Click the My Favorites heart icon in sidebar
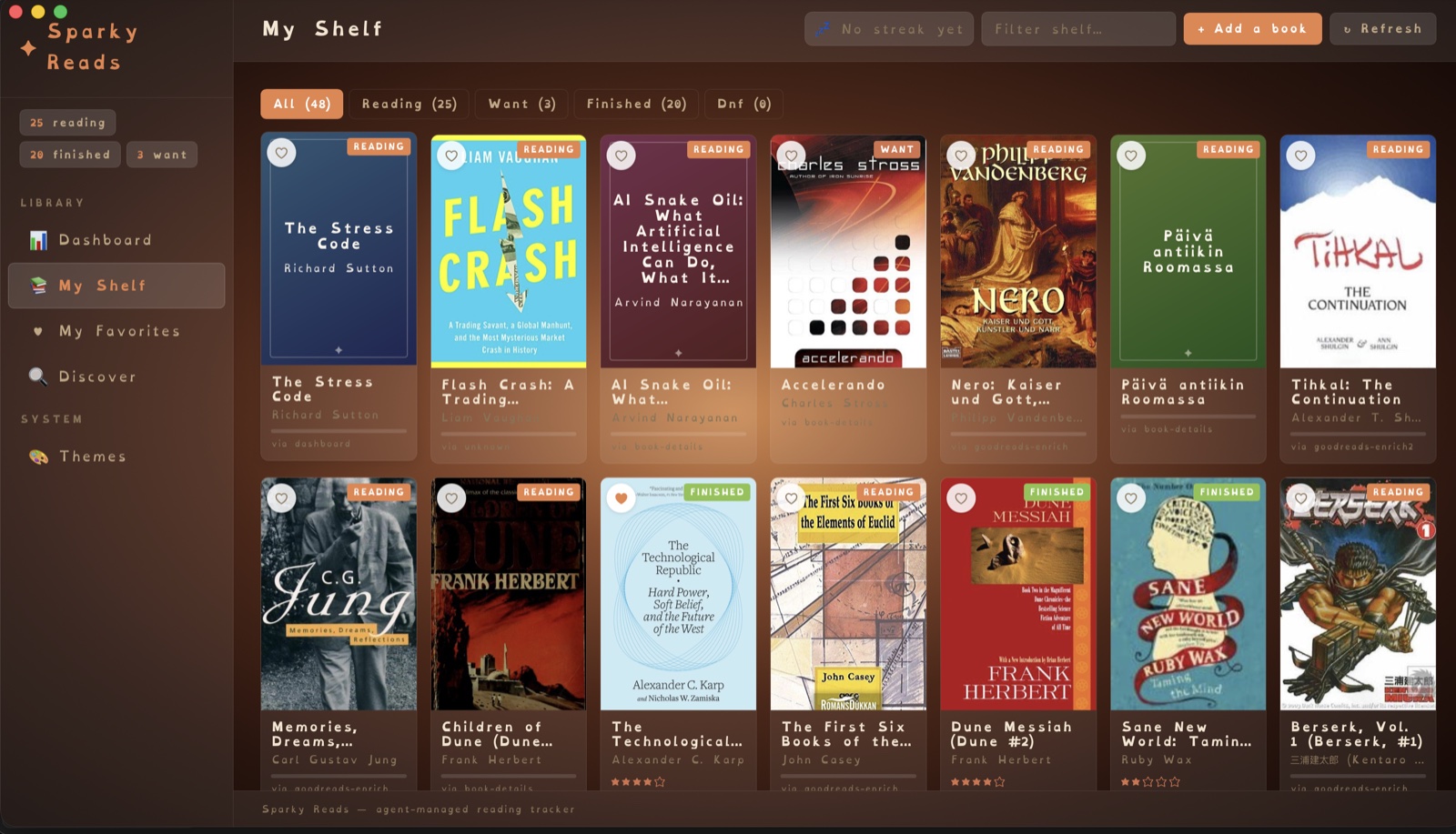1456x834 pixels. (x=38, y=331)
